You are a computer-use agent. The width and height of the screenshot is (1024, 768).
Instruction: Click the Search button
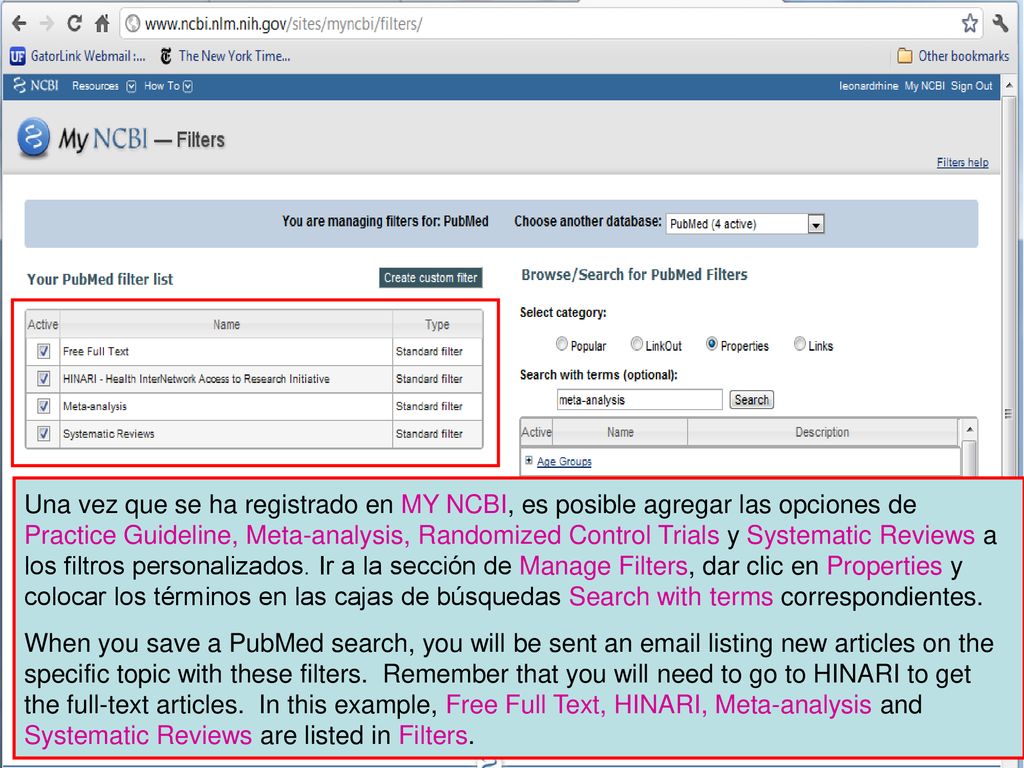click(752, 400)
